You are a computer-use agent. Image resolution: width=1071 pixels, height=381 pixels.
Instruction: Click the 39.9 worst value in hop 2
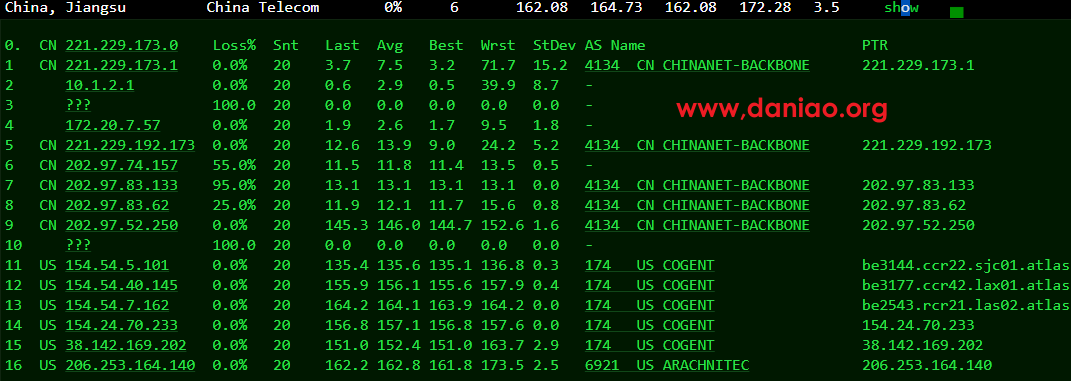click(499, 85)
